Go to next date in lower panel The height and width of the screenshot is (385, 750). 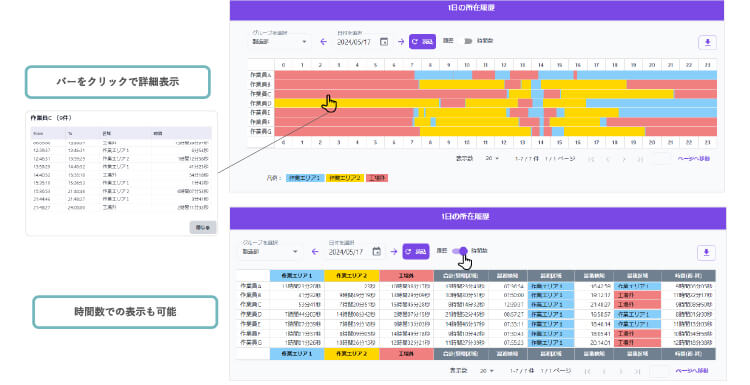click(393, 251)
